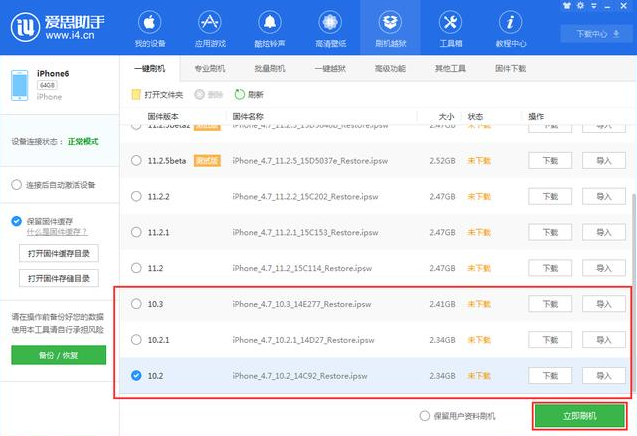Switch to the 一键刷机 tab
The image size is (637, 436).
pyautogui.click(x=150, y=69)
